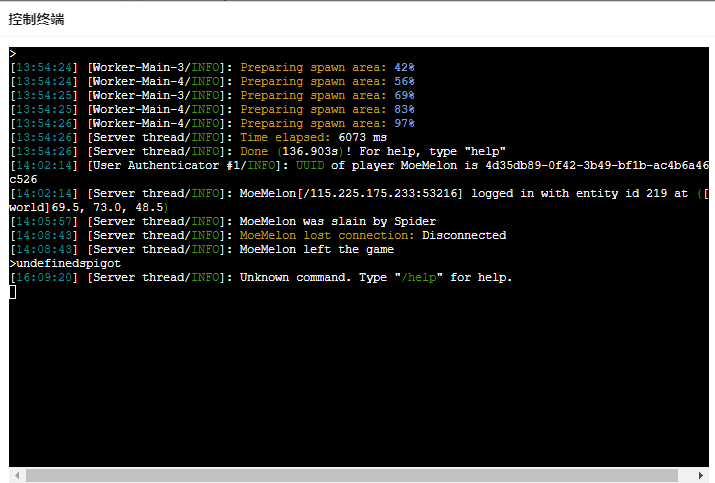Image resolution: width=715 pixels, height=483 pixels.
Task: Click the 'Unknown command' log line
Action: click(x=261, y=278)
